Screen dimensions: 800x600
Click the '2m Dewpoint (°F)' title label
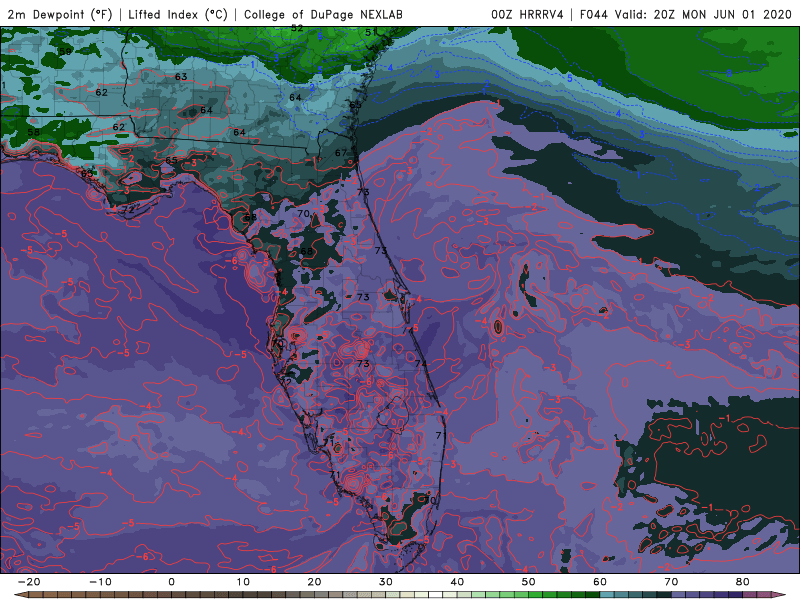[60, 14]
